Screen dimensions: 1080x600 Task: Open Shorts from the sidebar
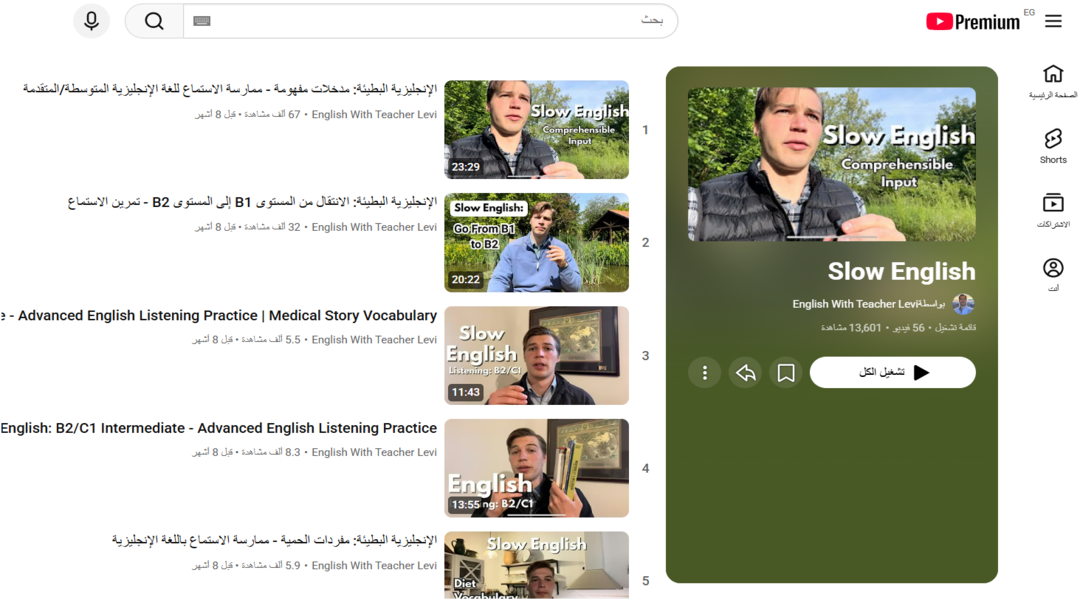point(1053,146)
